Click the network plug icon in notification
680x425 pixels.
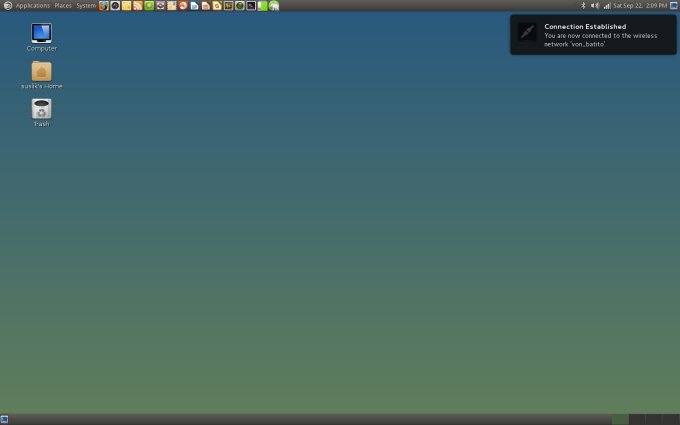527,32
